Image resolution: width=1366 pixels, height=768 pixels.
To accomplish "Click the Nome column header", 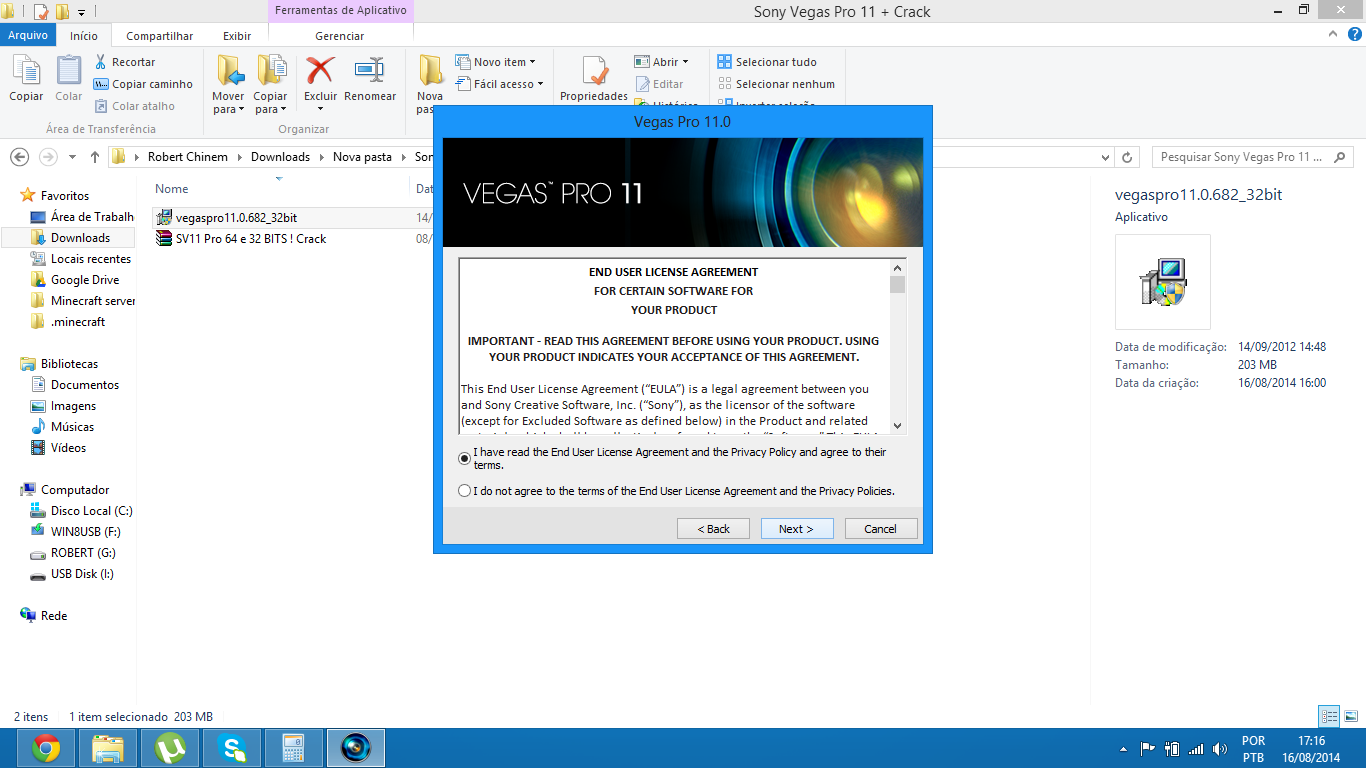I will pyautogui.click(x=172, y=189).
